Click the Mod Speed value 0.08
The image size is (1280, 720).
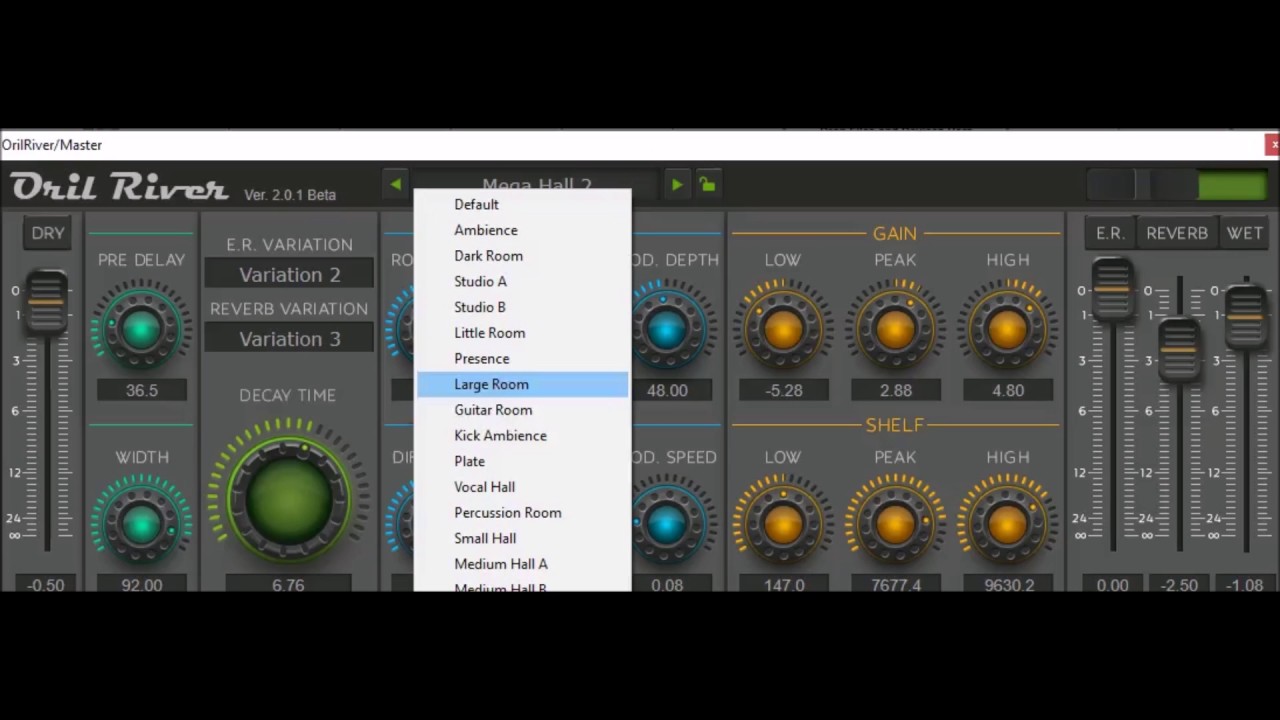tap(667, 585)
